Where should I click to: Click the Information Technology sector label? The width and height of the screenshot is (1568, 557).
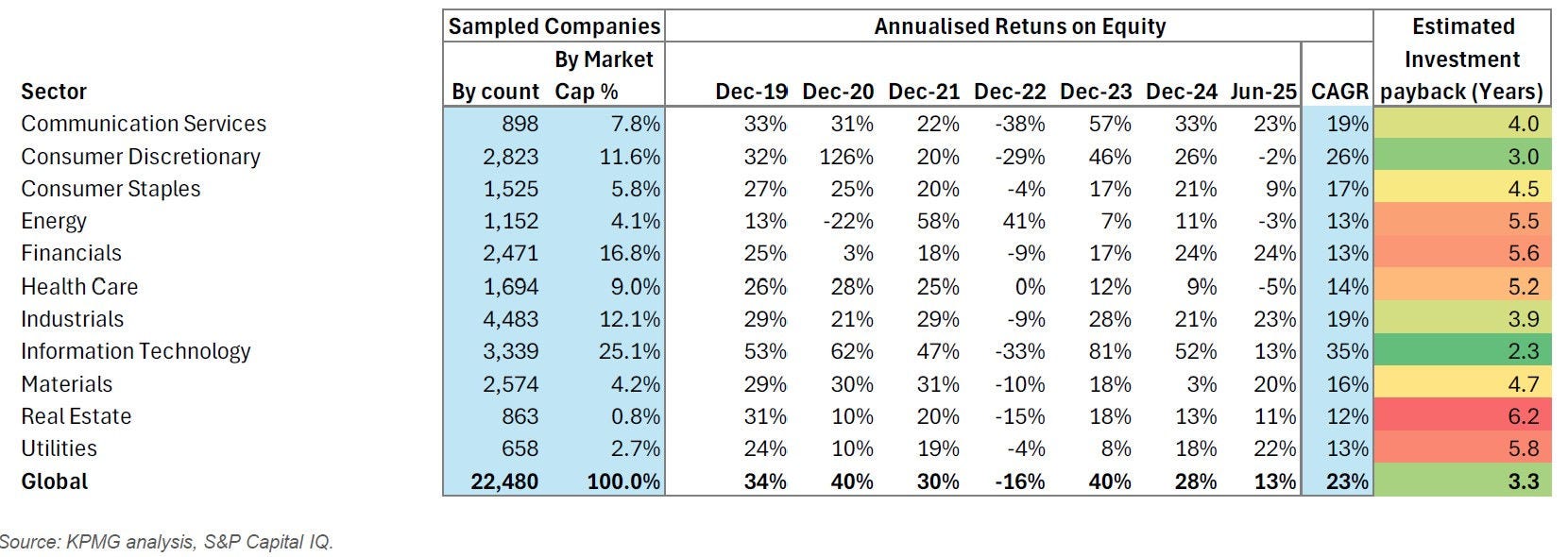[x=136, y=351]
